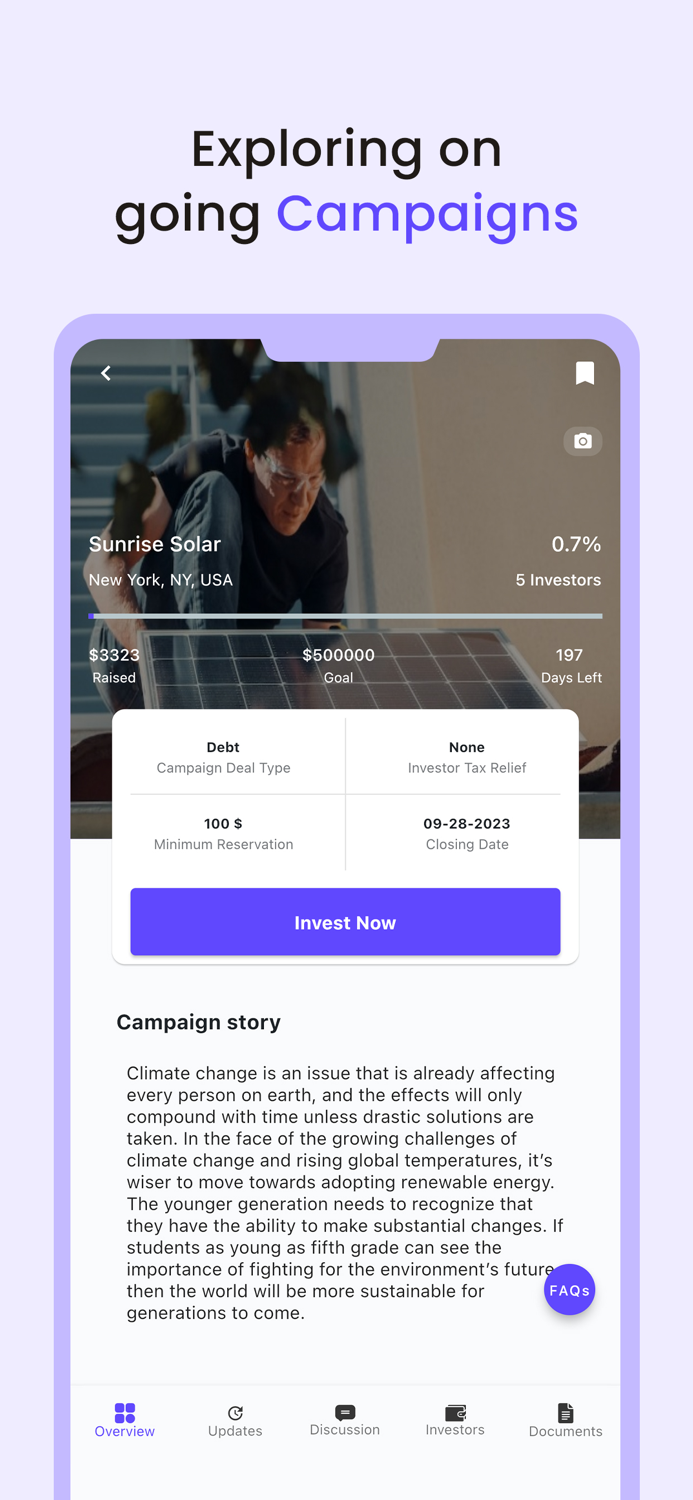Open the Discussion section
The image size is (693, 1500).
tap(344, 1420)
